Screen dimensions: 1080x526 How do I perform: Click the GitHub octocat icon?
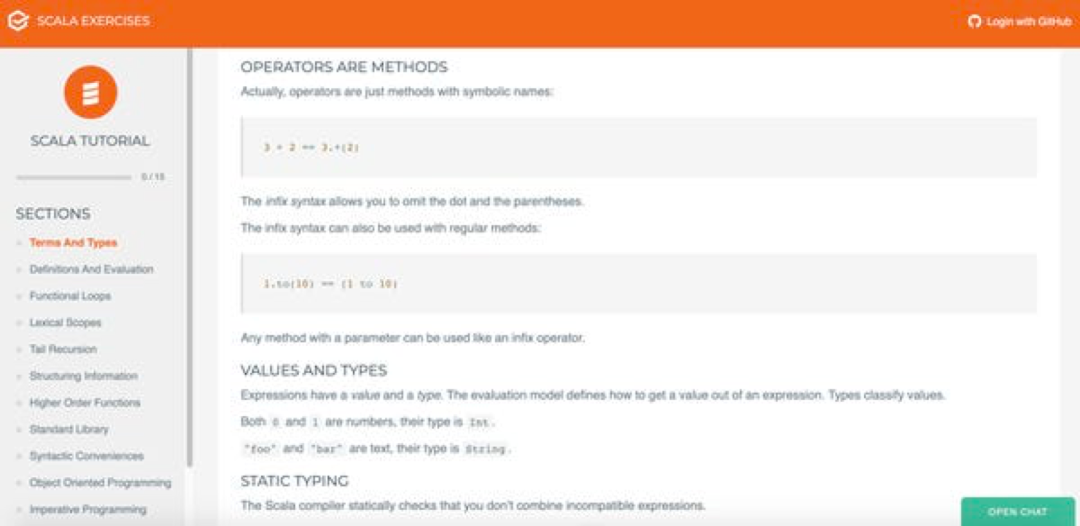tap(974, 21)
